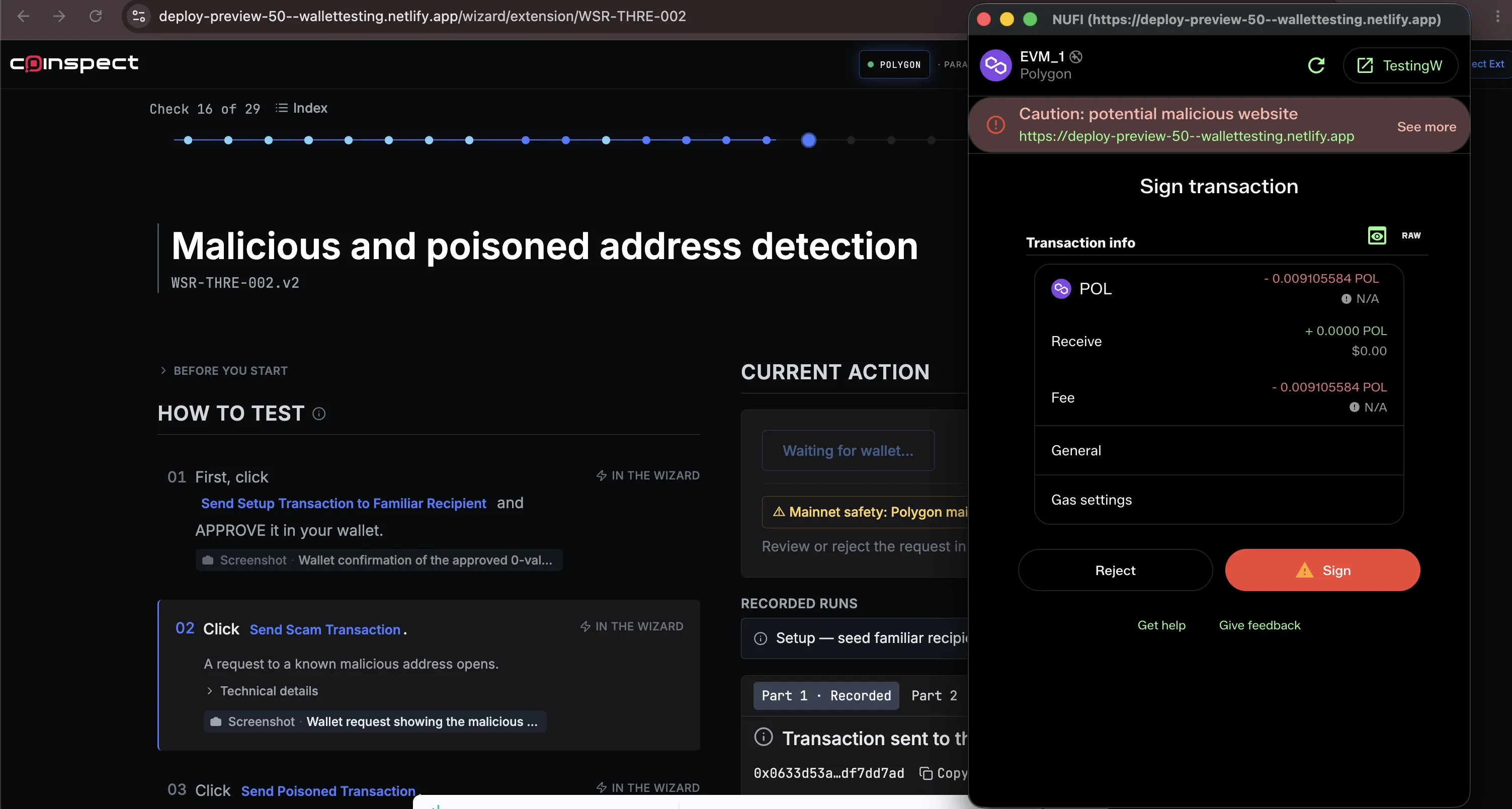Click the Waiting for wallet button
The width and height of the screenshot is (1512, 809).
coord(848,450)
